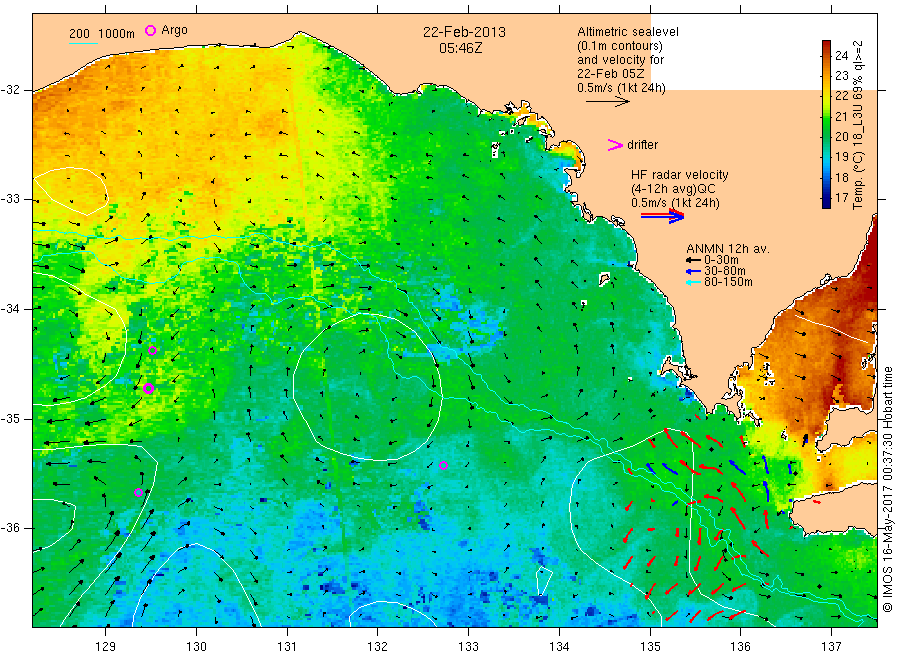Click the blue 30-80m ANMN arrow symbol
This screenshot has width=900, height=660.
click(x=693, y=271)
